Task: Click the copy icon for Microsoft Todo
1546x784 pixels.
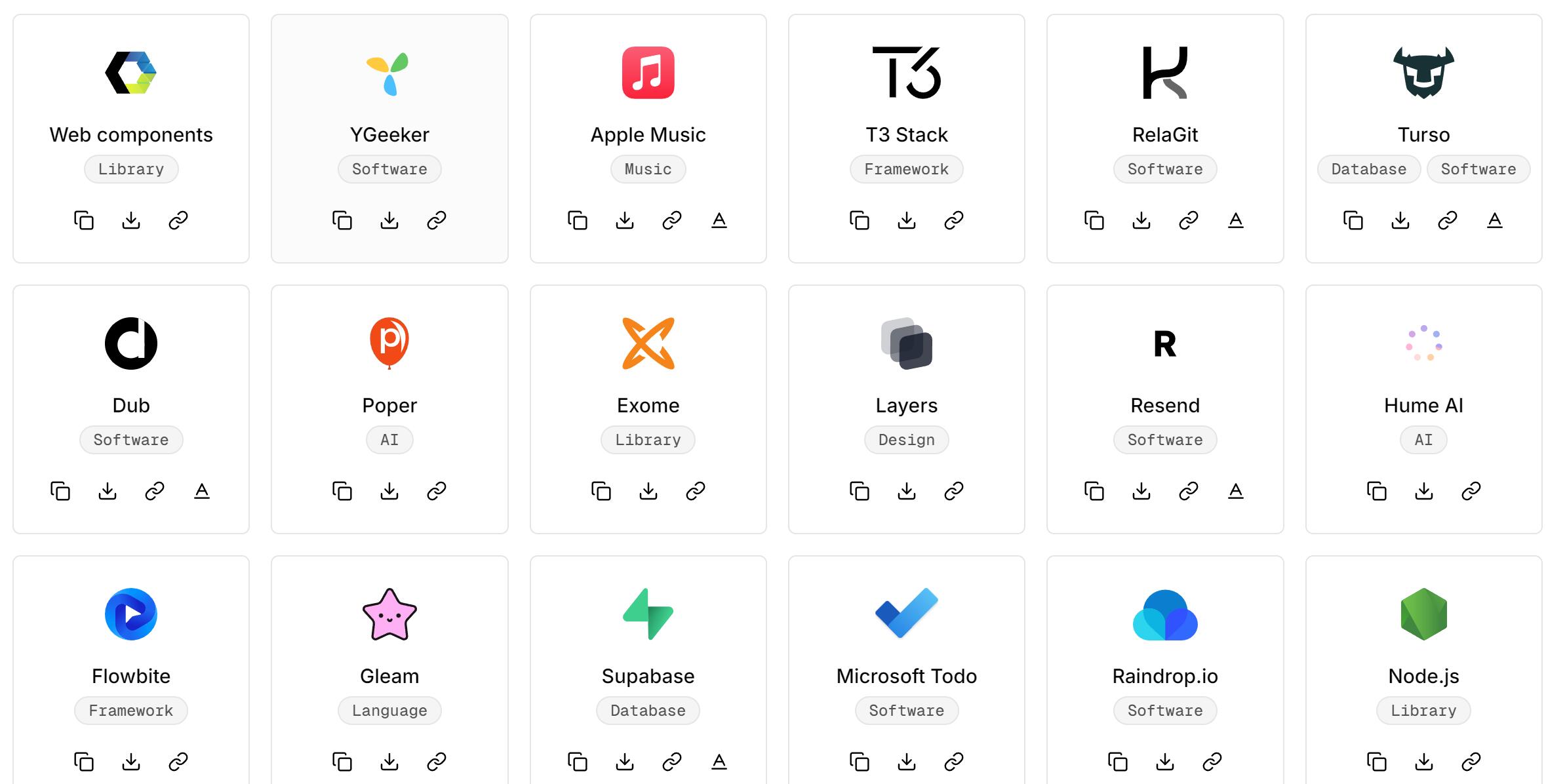Action: (x=857, y=760)
